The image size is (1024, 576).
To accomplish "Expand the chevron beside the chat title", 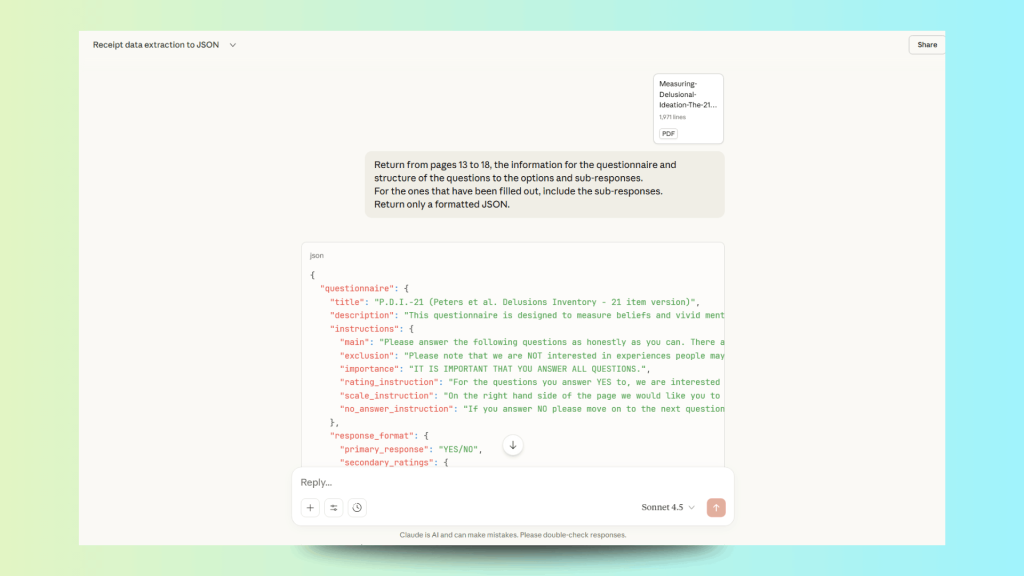I will tap(233, 45).
